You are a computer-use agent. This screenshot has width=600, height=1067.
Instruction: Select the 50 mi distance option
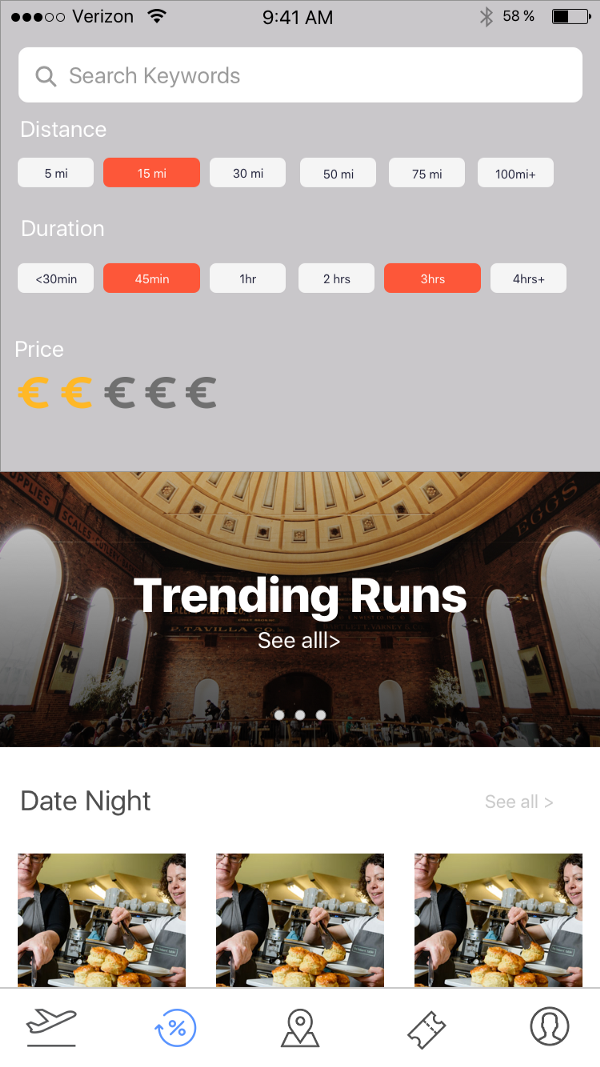click(x=338, y=173)
